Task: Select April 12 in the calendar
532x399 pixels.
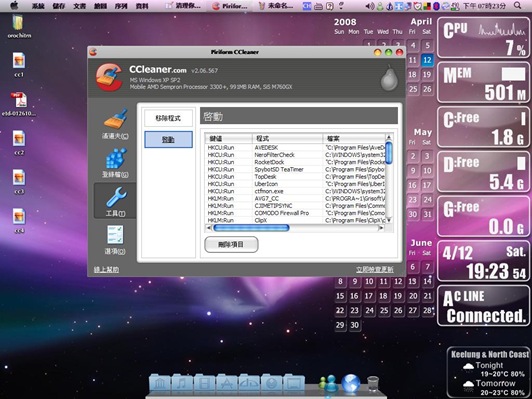Action: point(427,60)
